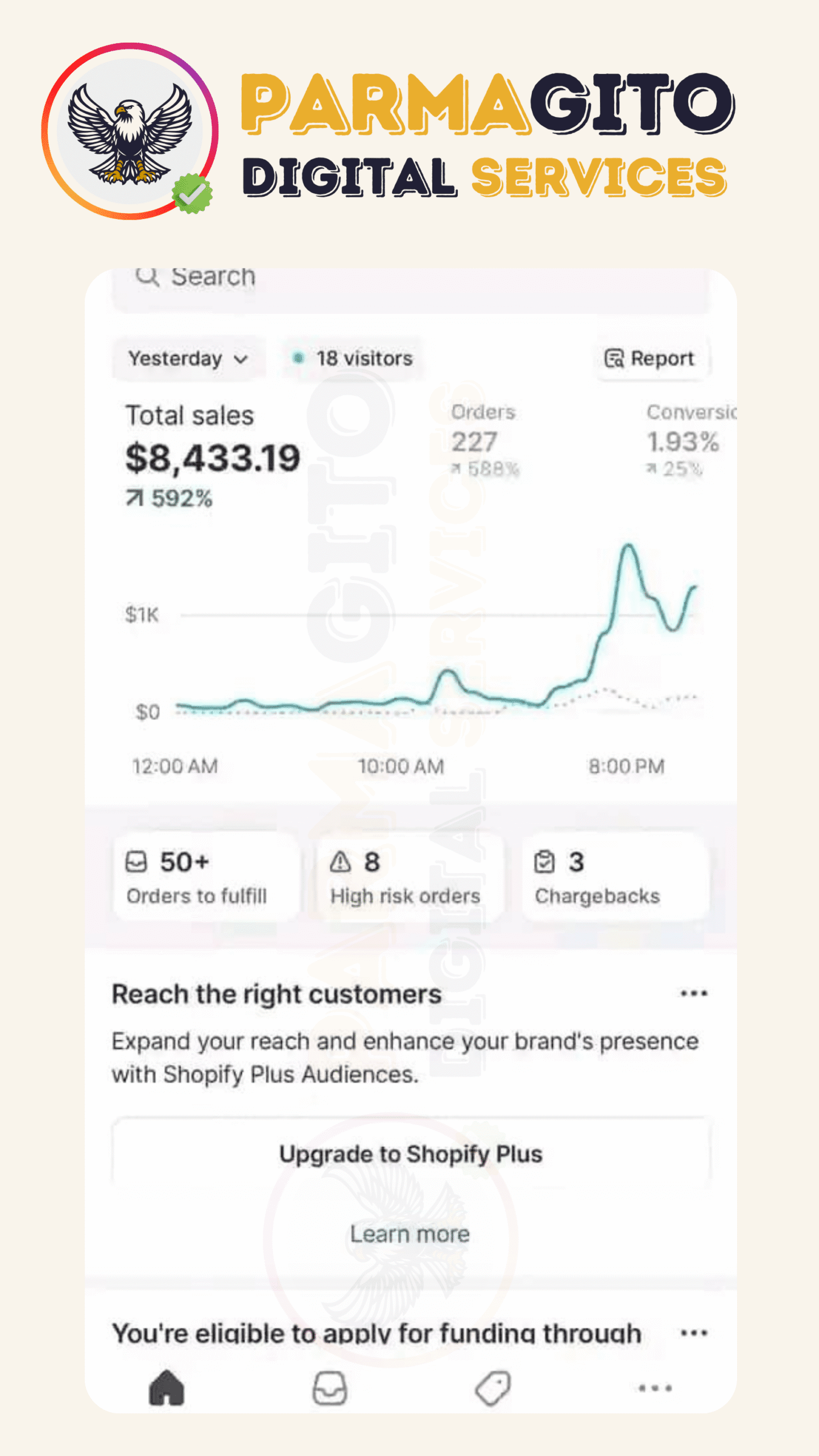Open the 3 Chargebacks card
The image size is (819, 1456).
614,877
